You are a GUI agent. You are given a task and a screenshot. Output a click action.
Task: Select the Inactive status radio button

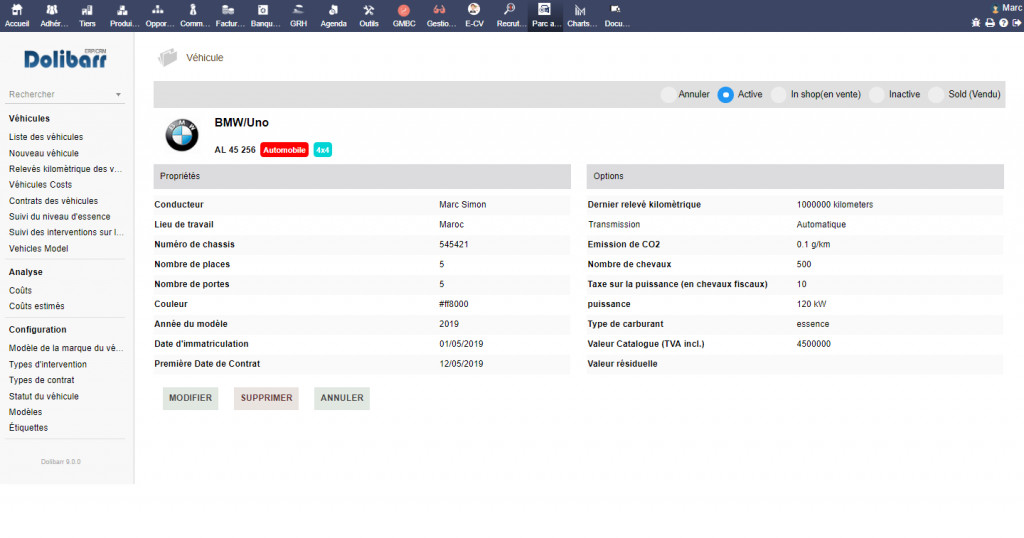pos(877,95)
